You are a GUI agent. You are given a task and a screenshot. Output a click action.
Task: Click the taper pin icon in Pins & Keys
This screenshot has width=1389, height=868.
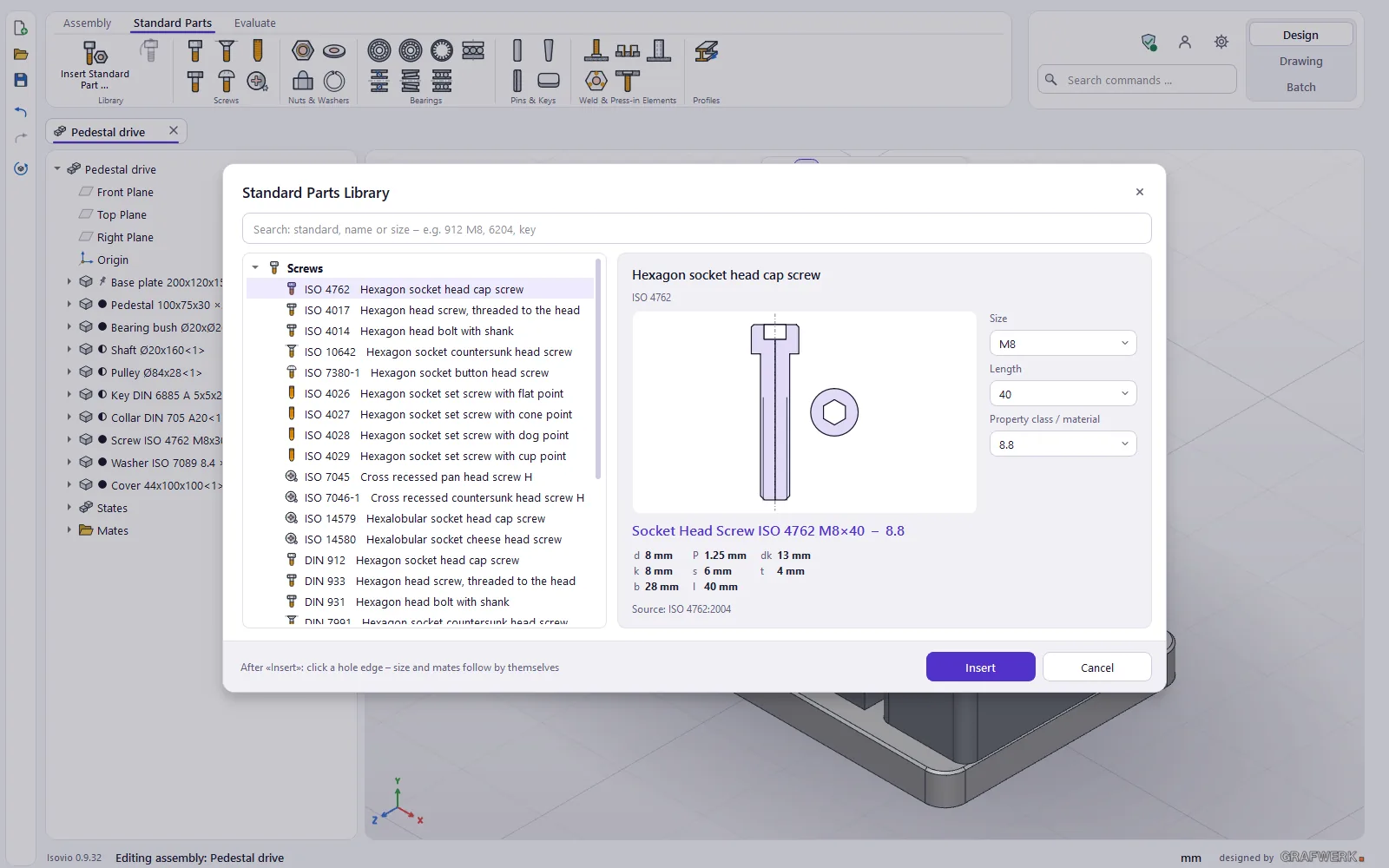tap(549, 50)
